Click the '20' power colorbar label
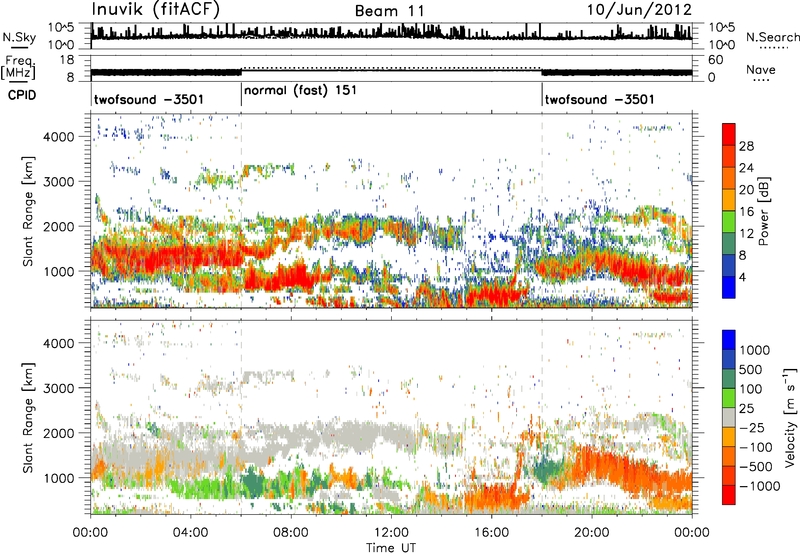The width and height of the screenshot is (800, 554). pyautogui.click(x=746, y=190)
